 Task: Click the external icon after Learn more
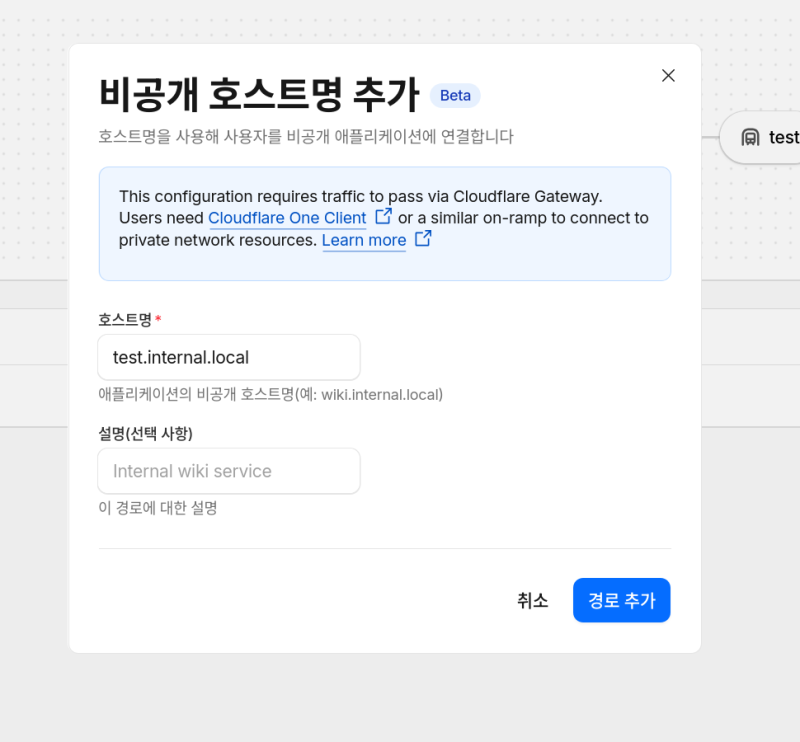[x=423, y=239]
